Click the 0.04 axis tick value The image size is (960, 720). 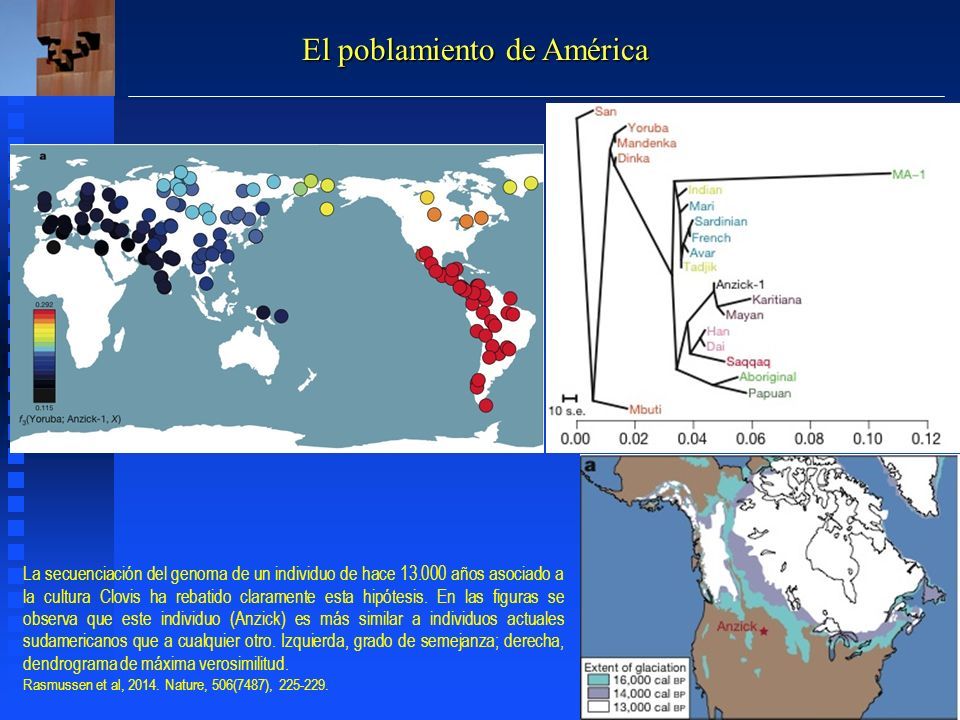tap(692, 439)
